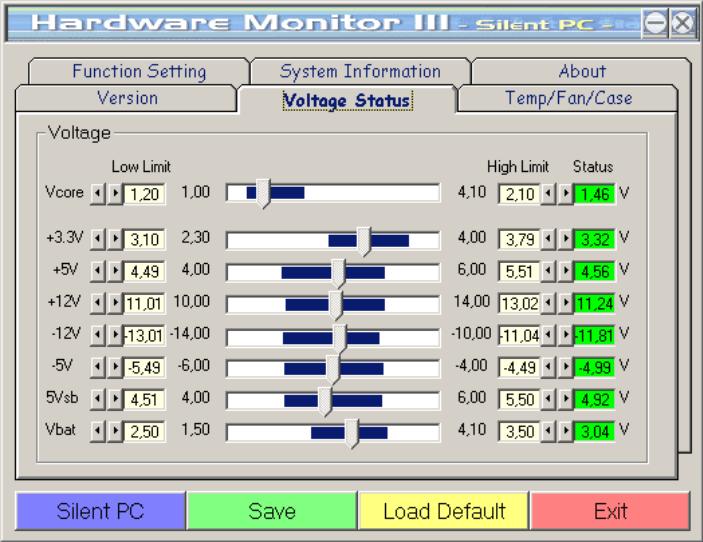The height and width of the screenshot is (542, 703).
Task: Increase the Vcore low limit
Action: (x=115, y=194)
